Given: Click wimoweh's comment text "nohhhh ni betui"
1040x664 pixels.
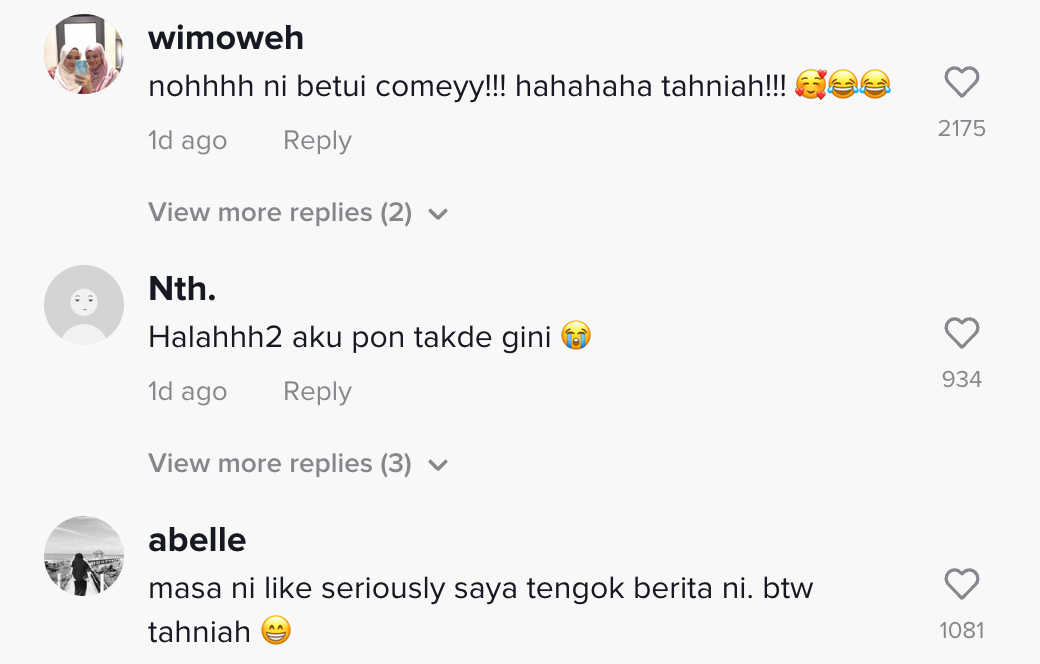Looking at the screenshot, I should [260, 87].
